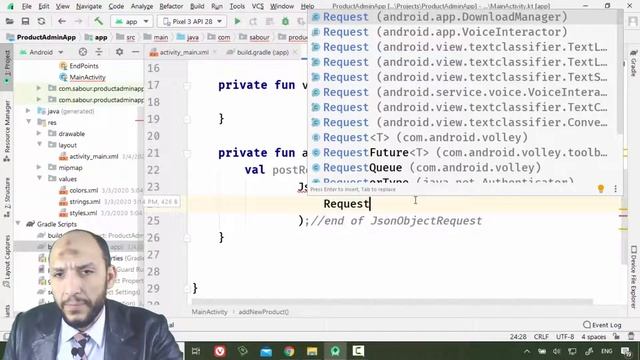640x360 pixels.
Task: Open Device File Explorer side tab
Action: click(x=633, y=277)
